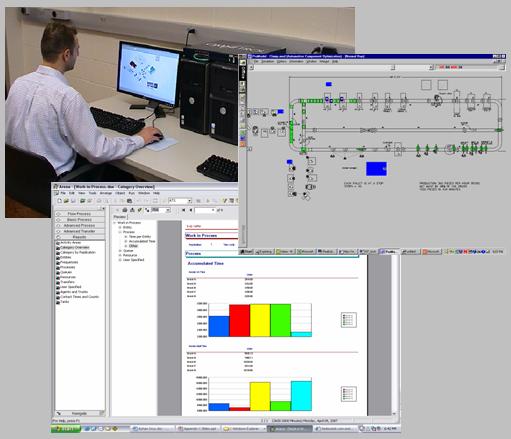Viewport: 511px width, 439px height.
Task: Open the Flow Process panel
Action: (79, 214)
